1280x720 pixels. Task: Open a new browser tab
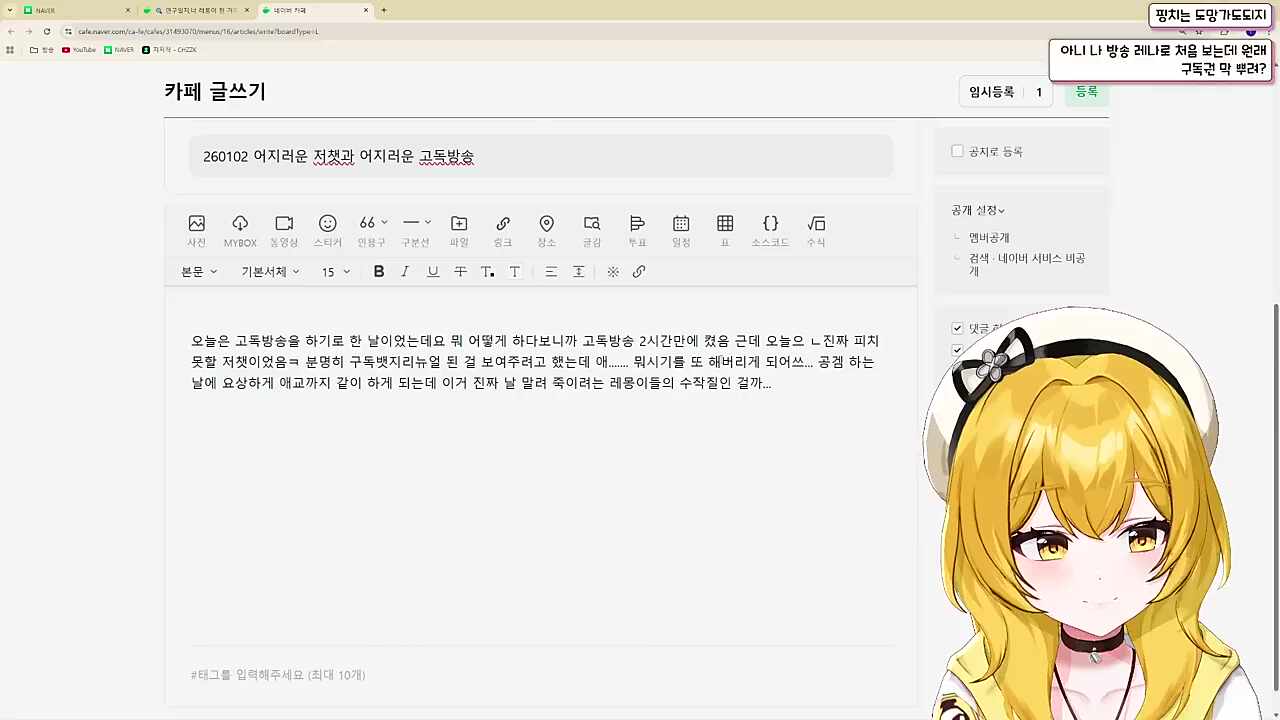384,10
